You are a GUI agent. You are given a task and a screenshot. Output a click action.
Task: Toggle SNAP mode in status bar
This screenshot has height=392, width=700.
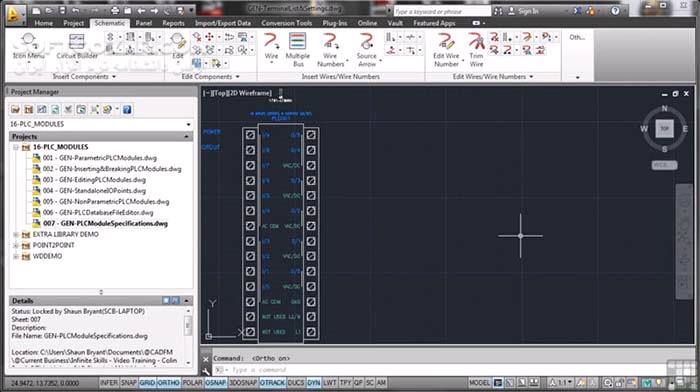(x=129, y=383)
